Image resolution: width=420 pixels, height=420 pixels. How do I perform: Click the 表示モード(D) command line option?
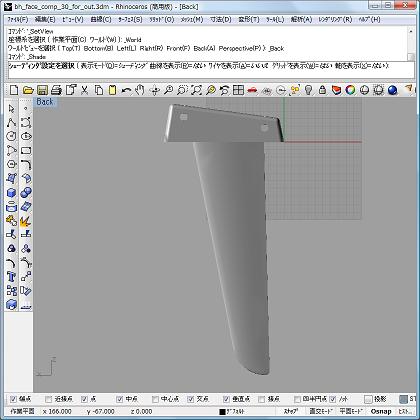point(93,66)
